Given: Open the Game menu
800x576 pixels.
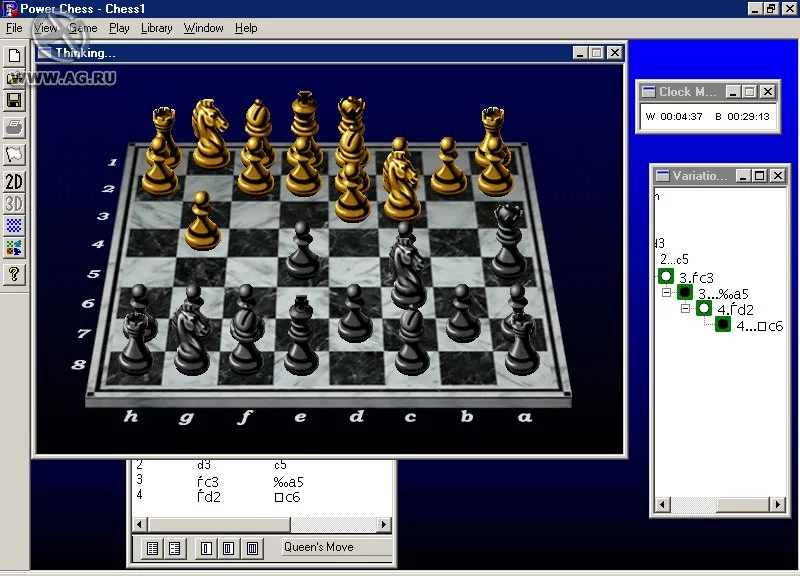Looking at the screenshot, I should (x=83, y=28).
